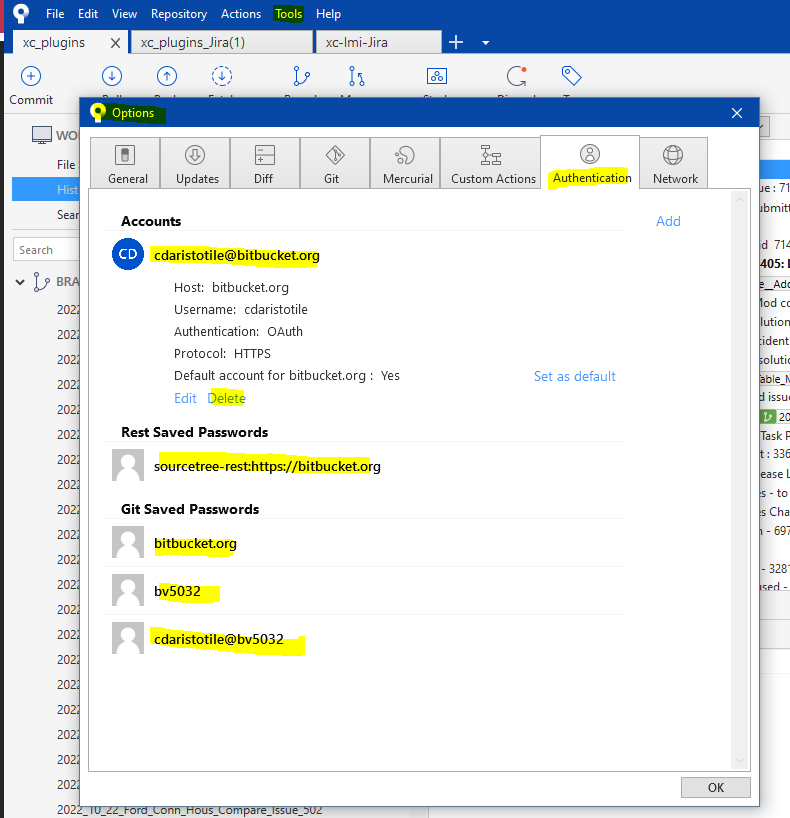The width and height of the screenshot is (790, 818).
Task: Click the Set as default link
Action: (x=574, y=376)
